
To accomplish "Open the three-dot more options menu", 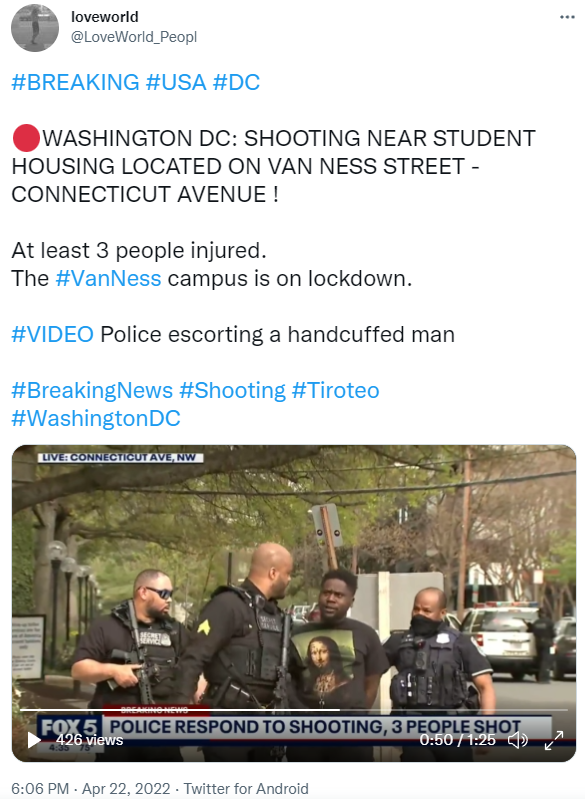I will coord(567,17).
